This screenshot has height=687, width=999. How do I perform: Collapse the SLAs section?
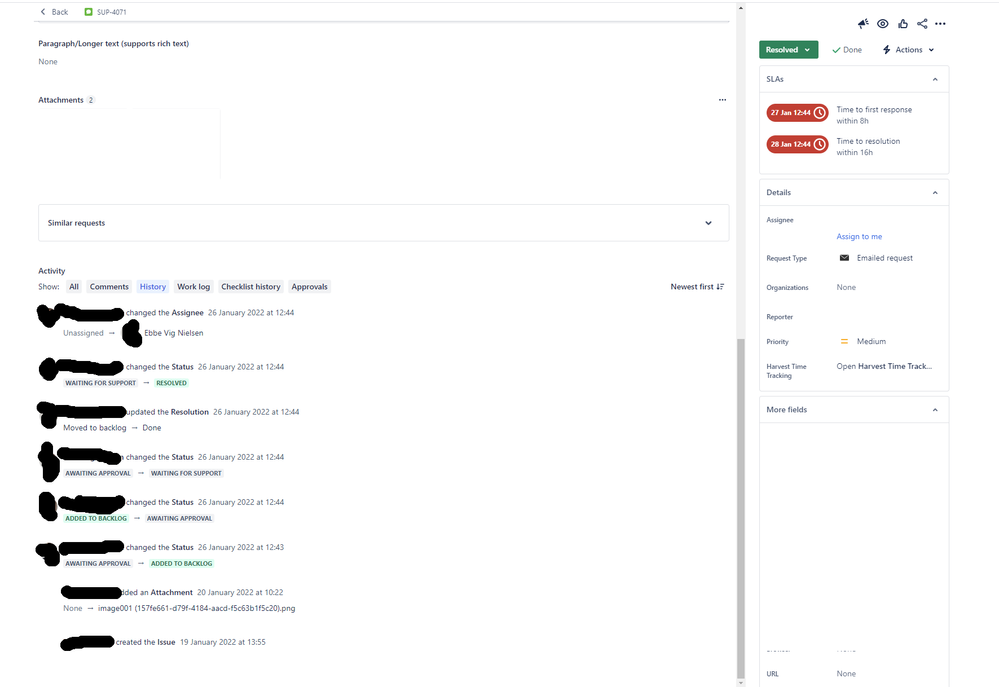pos(935,78)
